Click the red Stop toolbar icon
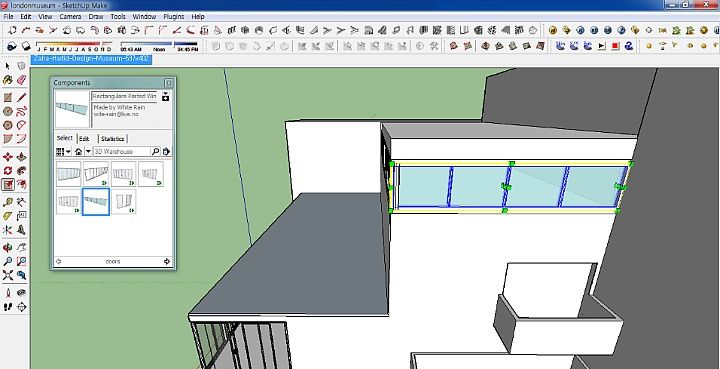Screen dimensions: 720x369 (615, 46)
